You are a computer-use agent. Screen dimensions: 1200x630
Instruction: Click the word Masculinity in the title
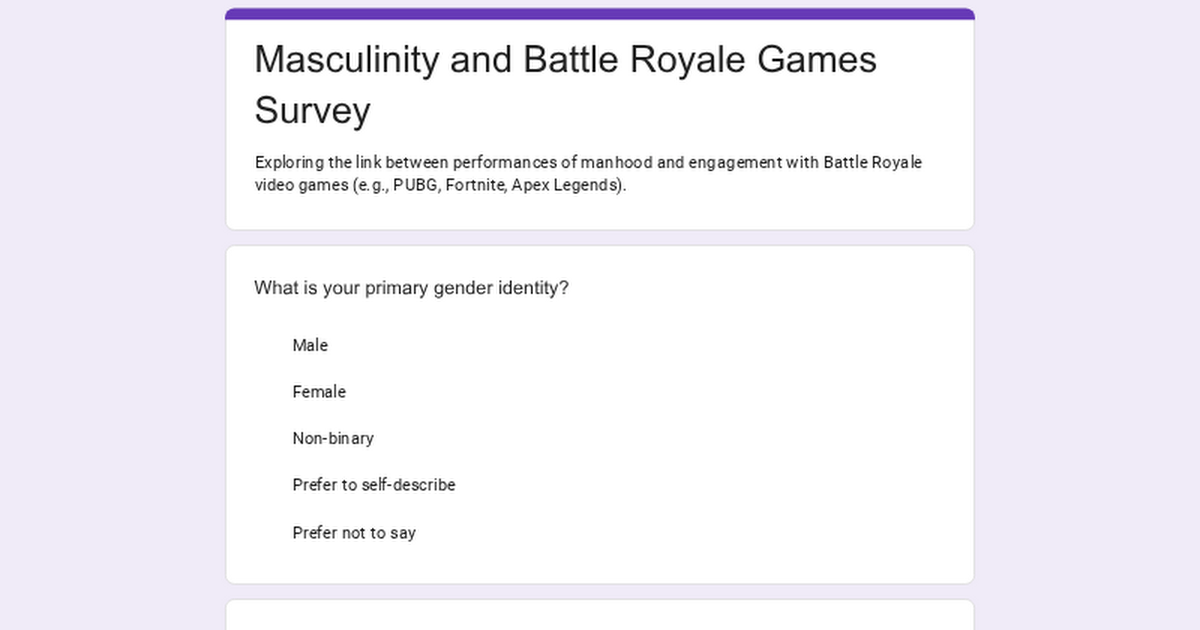[x=346, y=60]
